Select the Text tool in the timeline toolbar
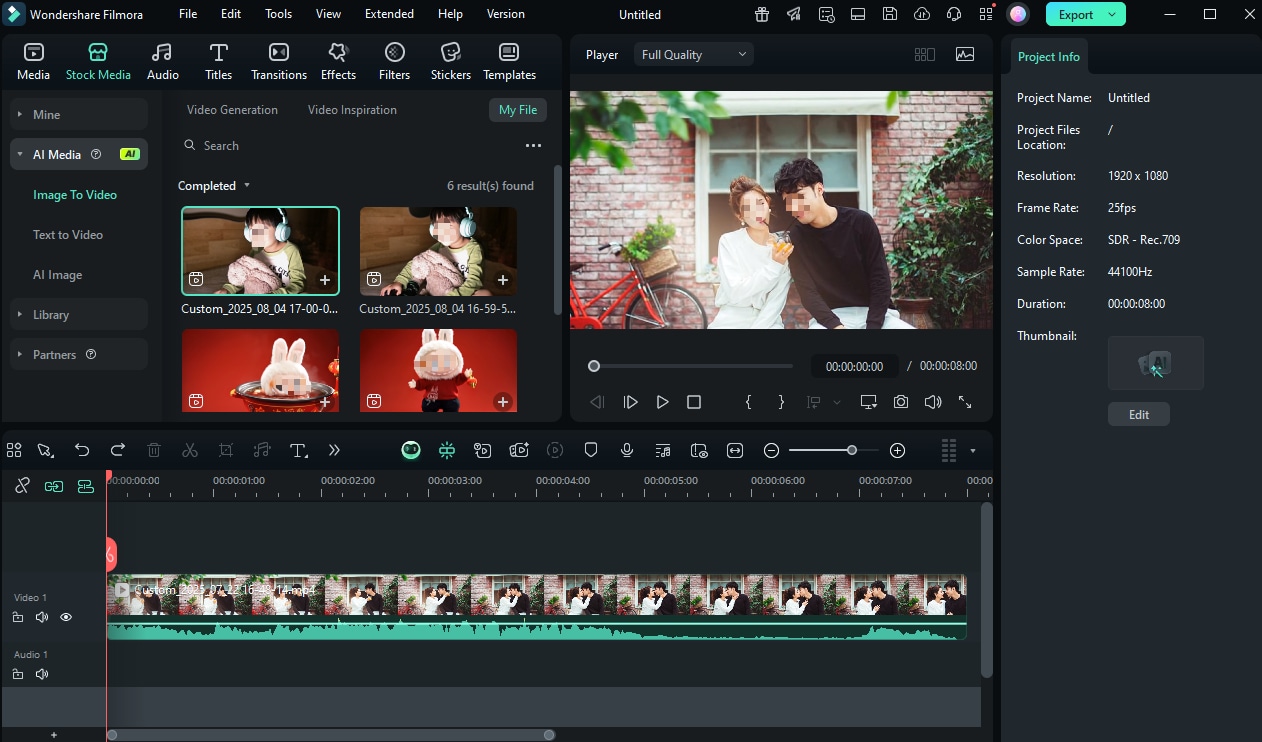Screen dimensions: 1262x742 (298, 451)
